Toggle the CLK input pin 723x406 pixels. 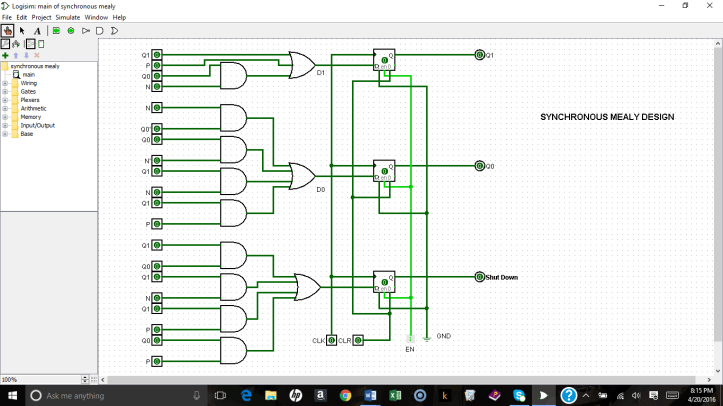332,341
